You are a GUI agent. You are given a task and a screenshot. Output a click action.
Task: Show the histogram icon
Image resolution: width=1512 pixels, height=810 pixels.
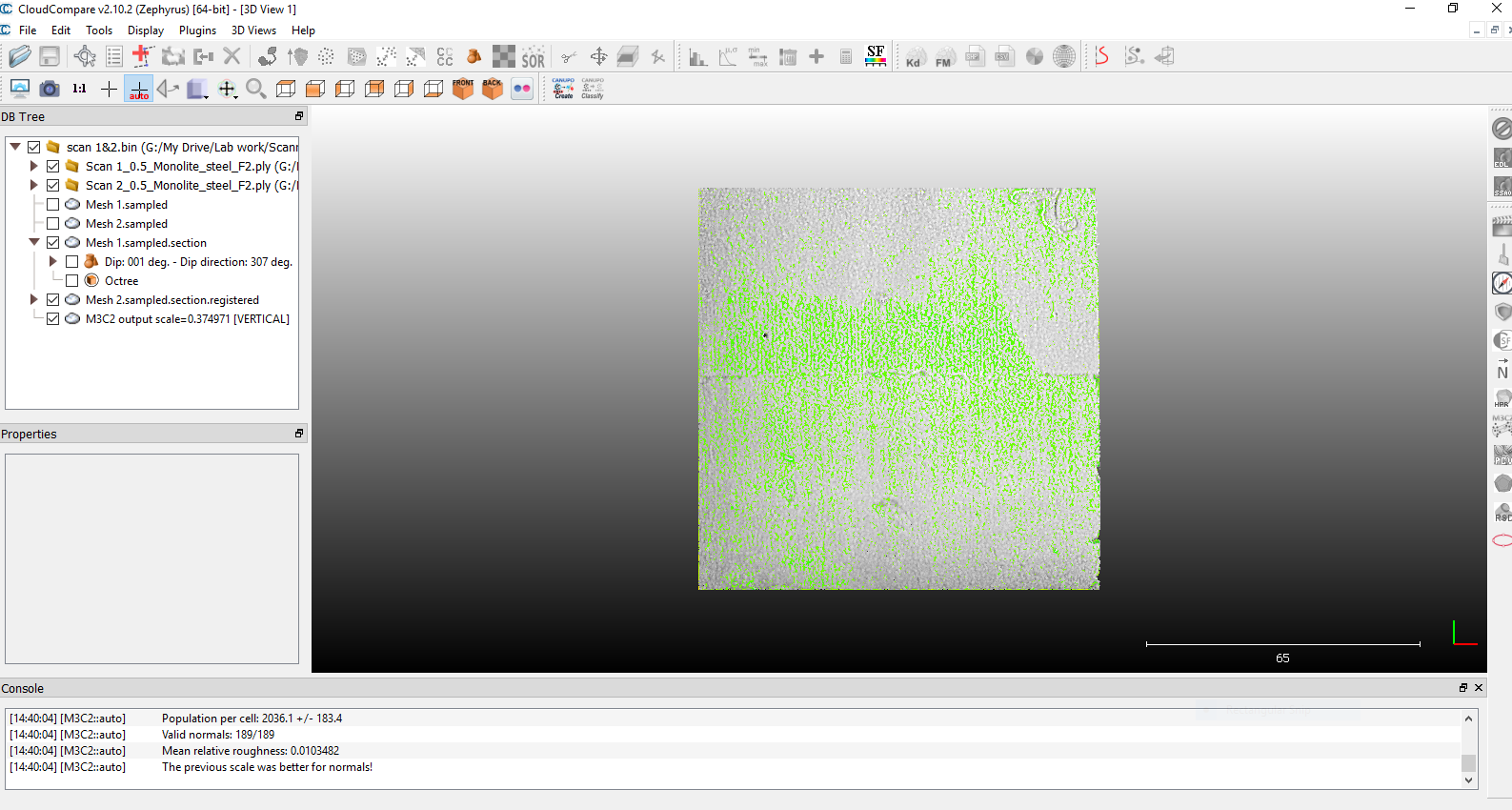tap(697, 57)
